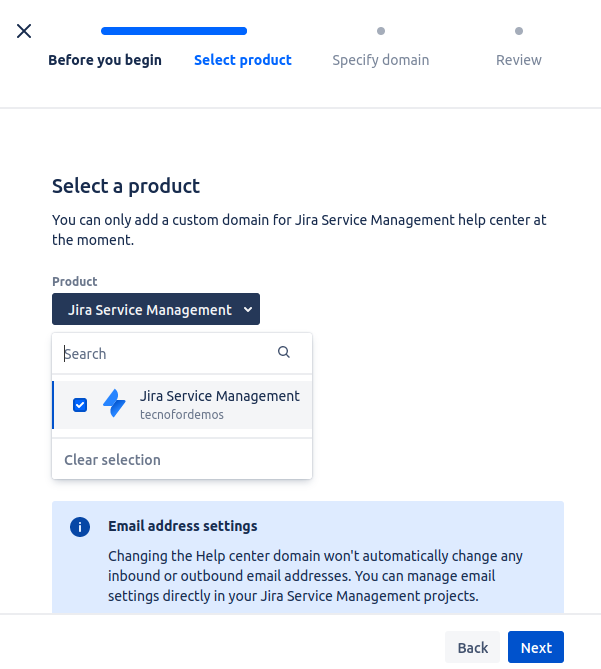This screenshot has width=601, height=669.
Task: Collapse the Jira Service Management product dropdown
Action: click(x=156, y=309)
